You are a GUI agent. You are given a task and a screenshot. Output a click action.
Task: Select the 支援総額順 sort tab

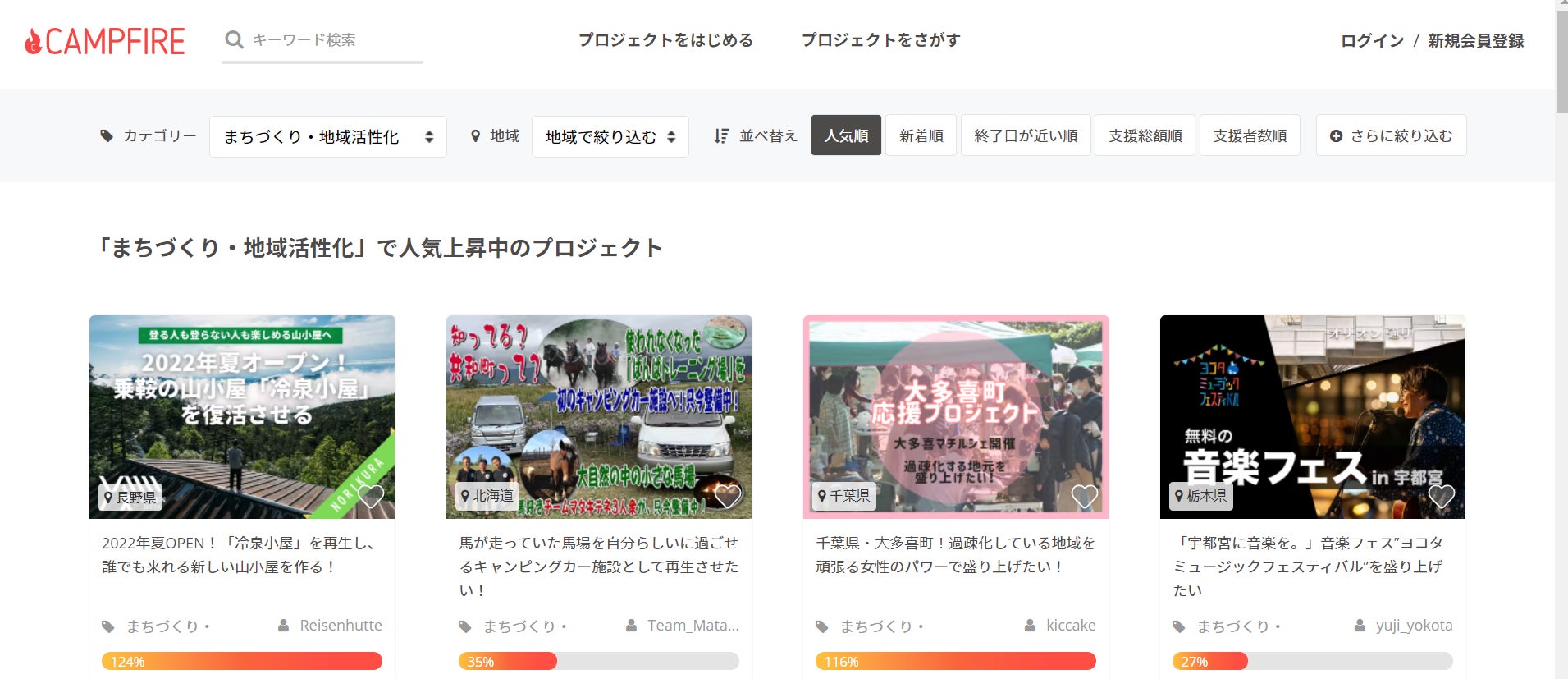click(1145, 135)
